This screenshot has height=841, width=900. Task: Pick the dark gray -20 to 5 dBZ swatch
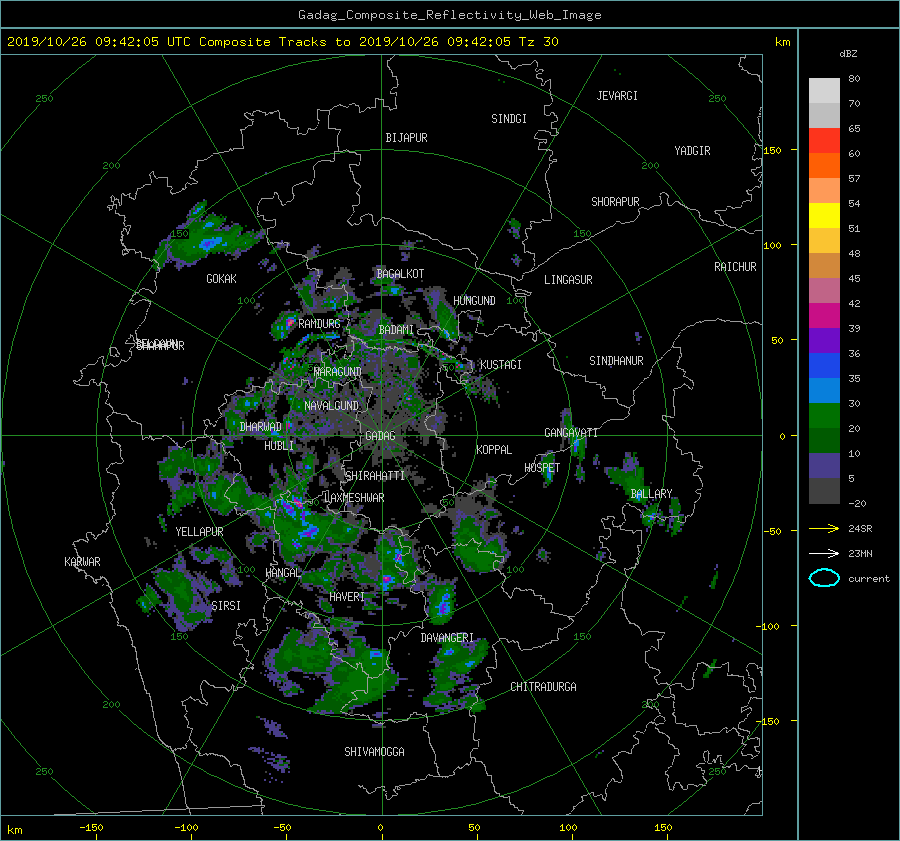824,491
